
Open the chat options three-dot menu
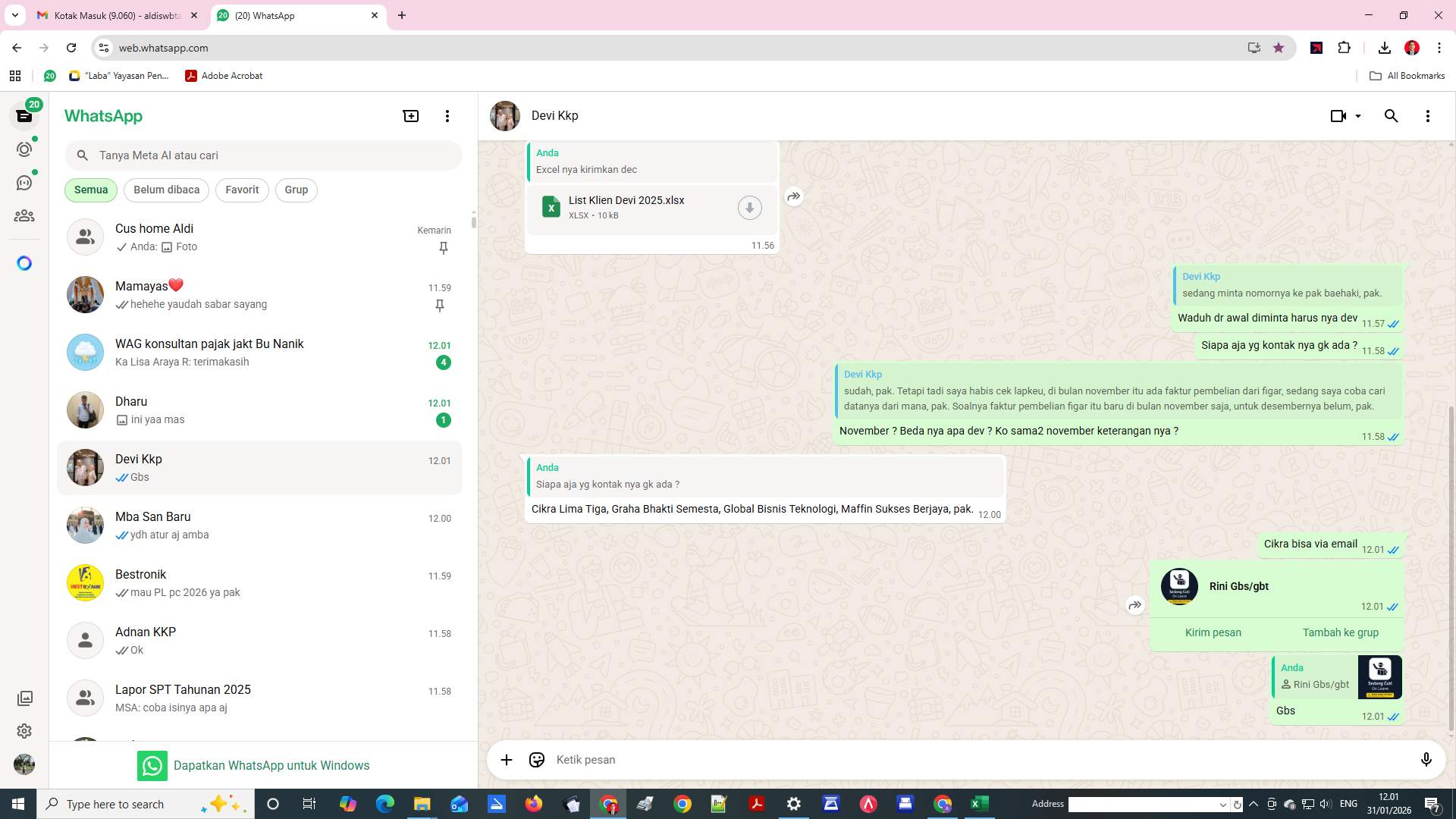tap(1428, 115)
